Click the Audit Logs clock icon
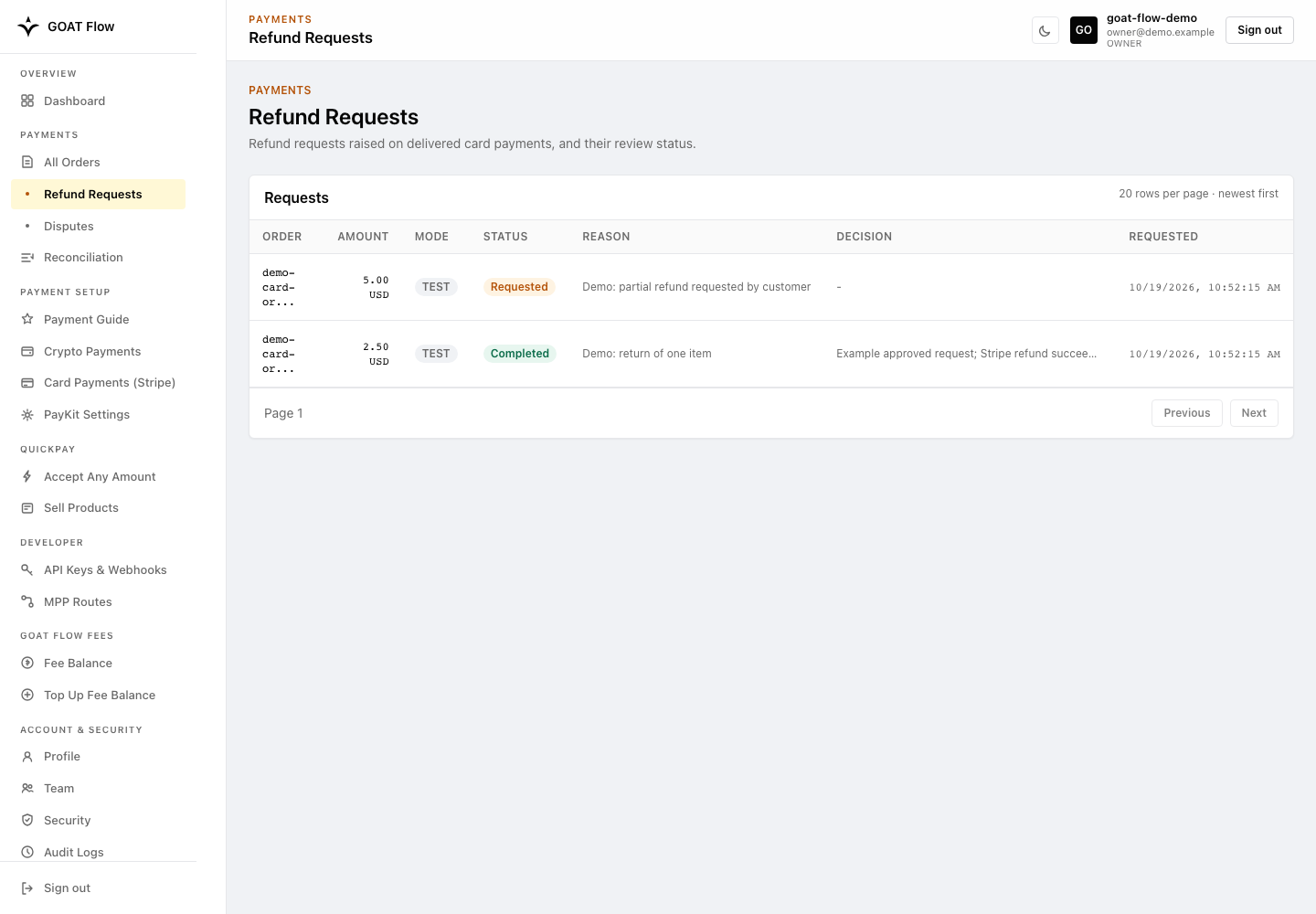 (27, 852)
